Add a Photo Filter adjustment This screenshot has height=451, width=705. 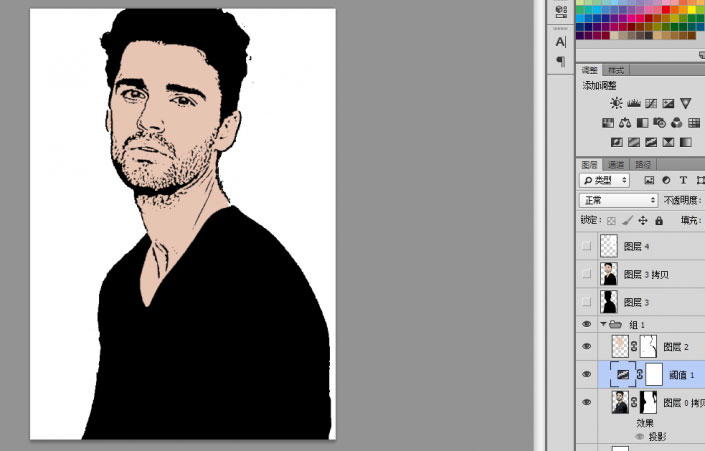point(659,123)
